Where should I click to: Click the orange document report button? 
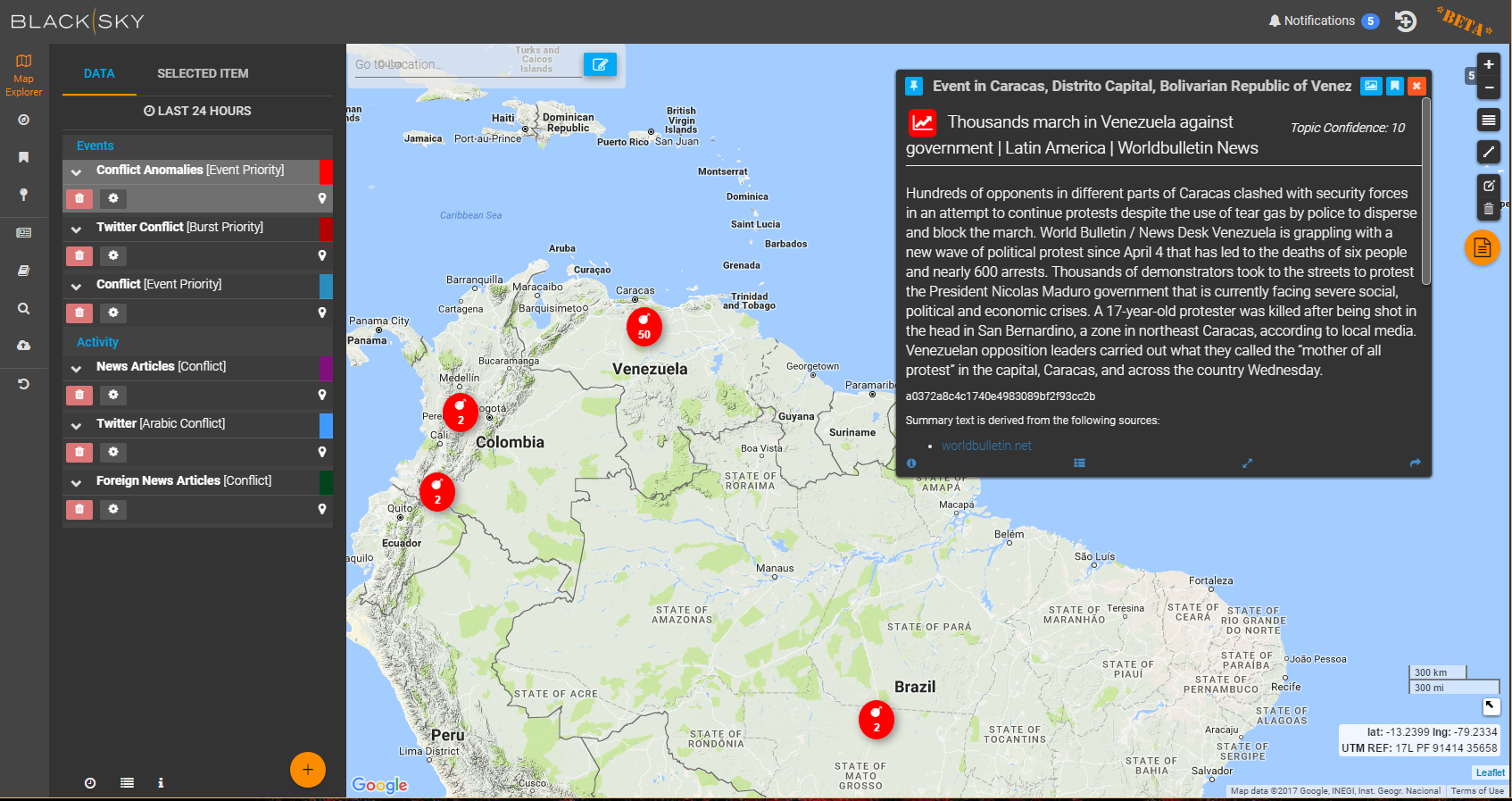pos(1482,247)
